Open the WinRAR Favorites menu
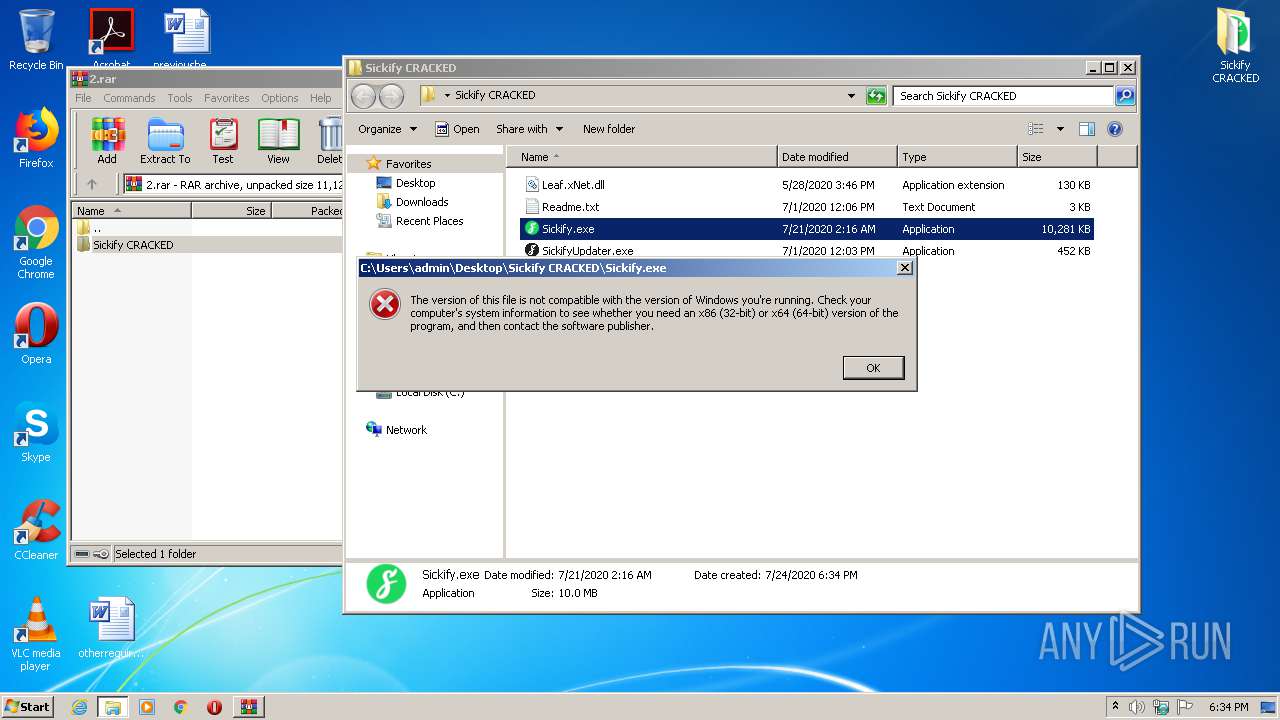 coord(227,98)
